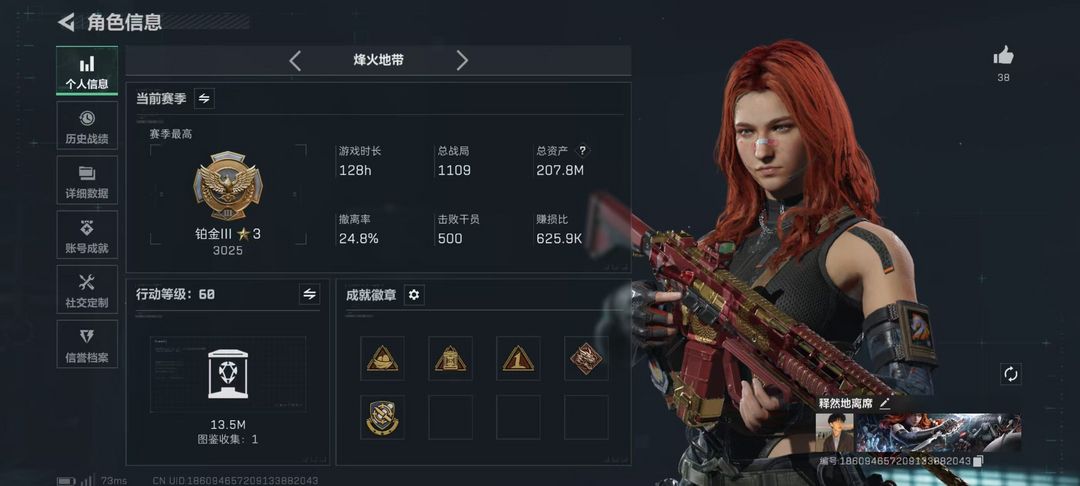Open the 社交定制 tab
1080x486 pixels.
coord(87,290)
